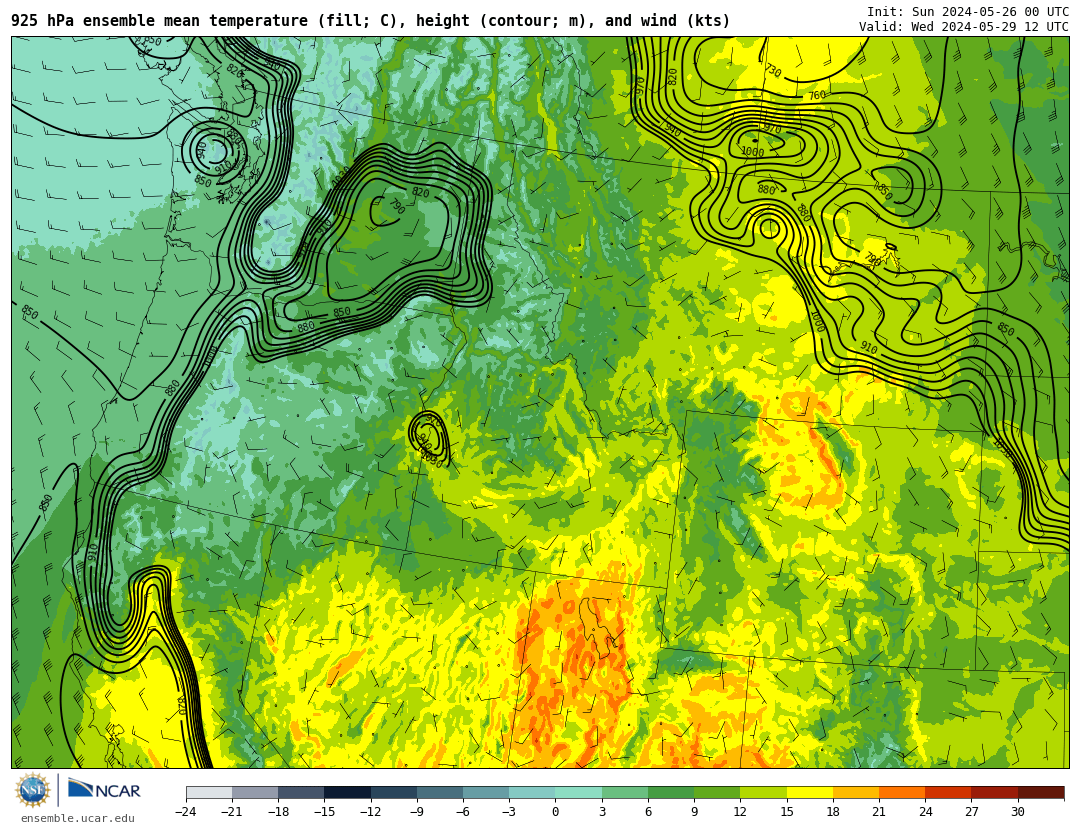Click the 0 colorbar tick label

point(555,812)
